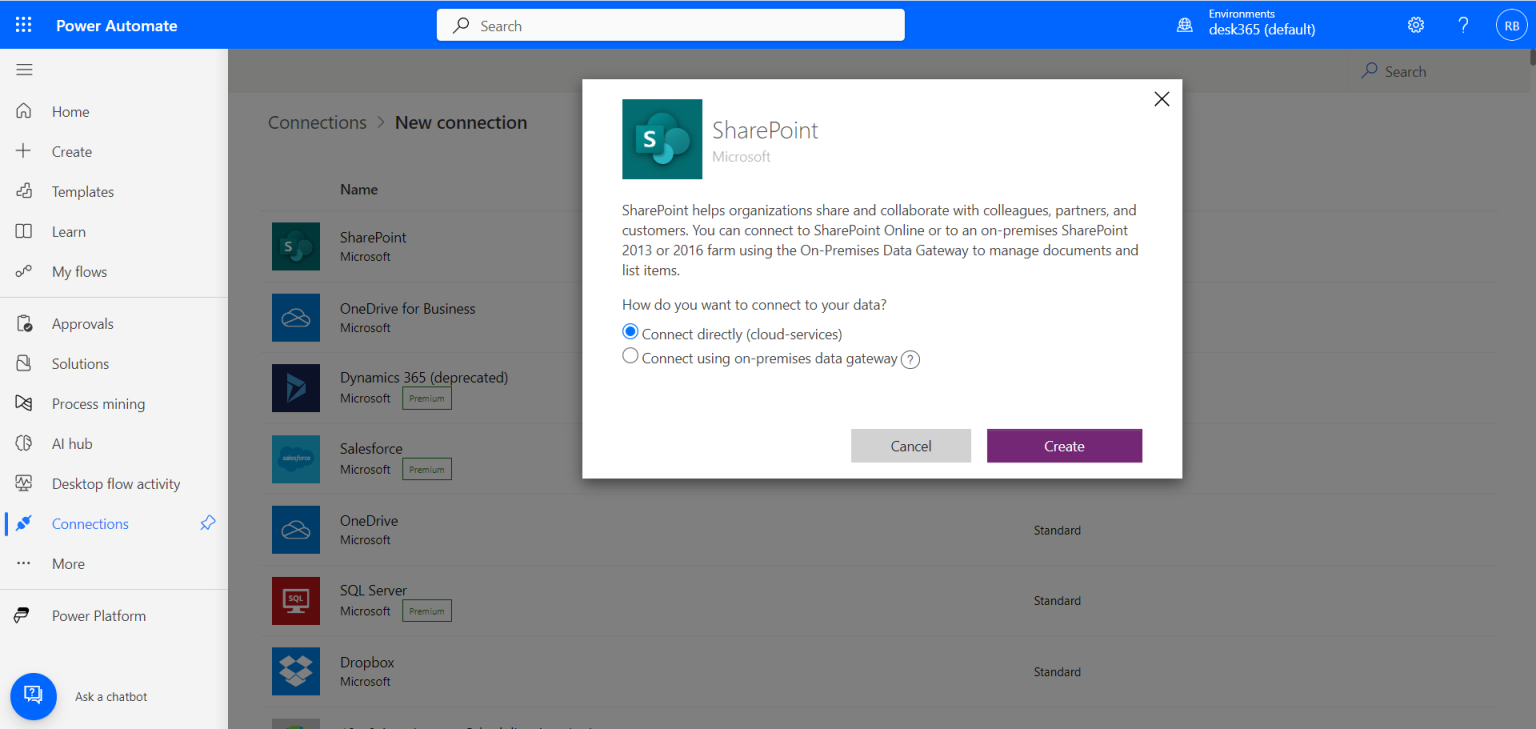Open the app launcher waffle icon

point(24,25)
